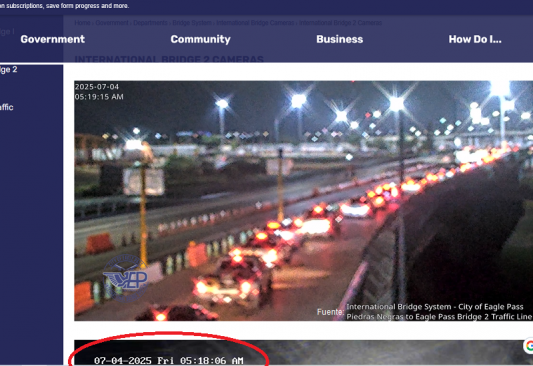Select the sidebar link ending in "affic"
Image resolution: width=533 pixels, height=366 pixels.
pos(6,107)
